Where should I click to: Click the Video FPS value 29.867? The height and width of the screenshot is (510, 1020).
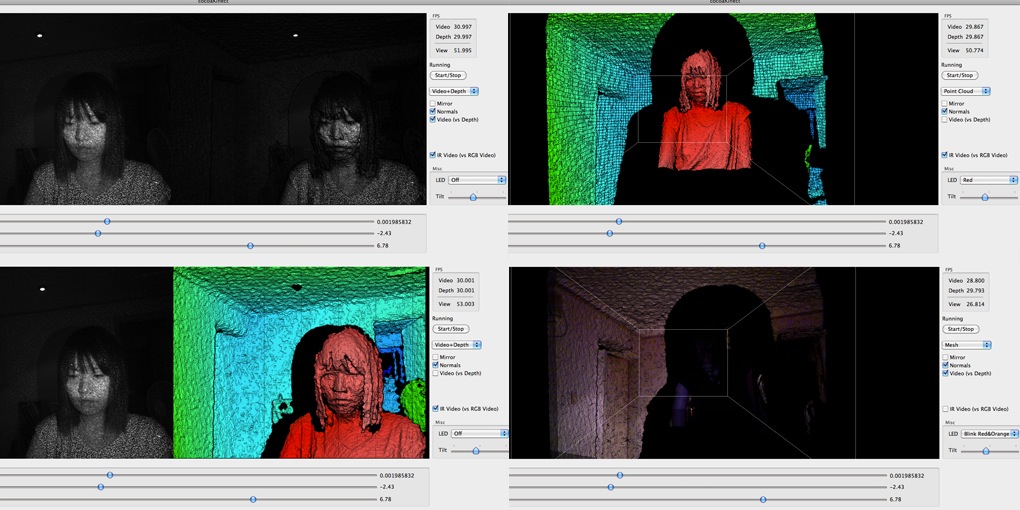[x=974, y=27]
